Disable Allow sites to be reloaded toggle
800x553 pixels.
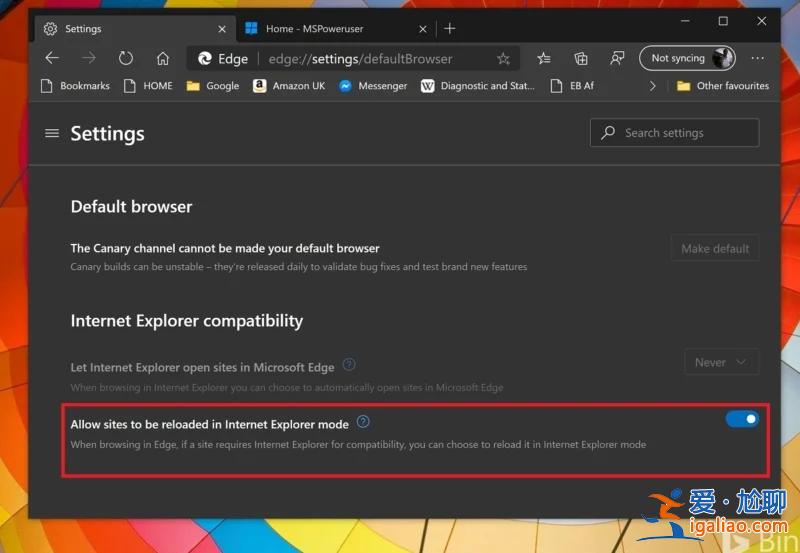742,419
